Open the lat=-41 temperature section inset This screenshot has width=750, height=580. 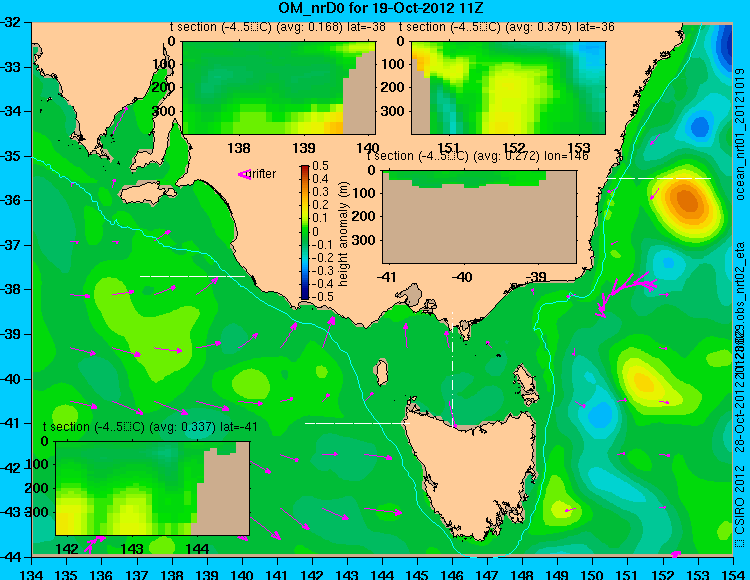pos(153,488)
